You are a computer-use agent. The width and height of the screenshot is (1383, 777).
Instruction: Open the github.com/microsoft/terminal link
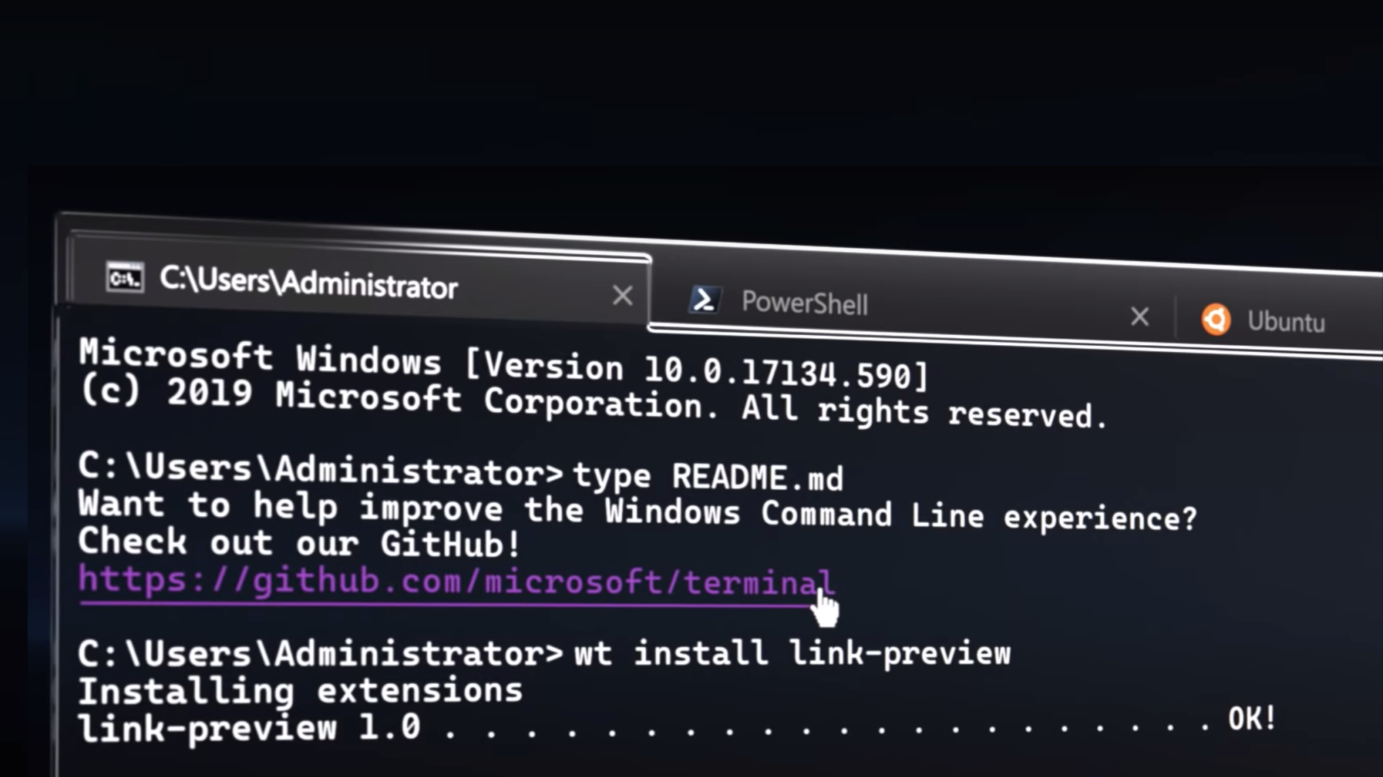456,583
